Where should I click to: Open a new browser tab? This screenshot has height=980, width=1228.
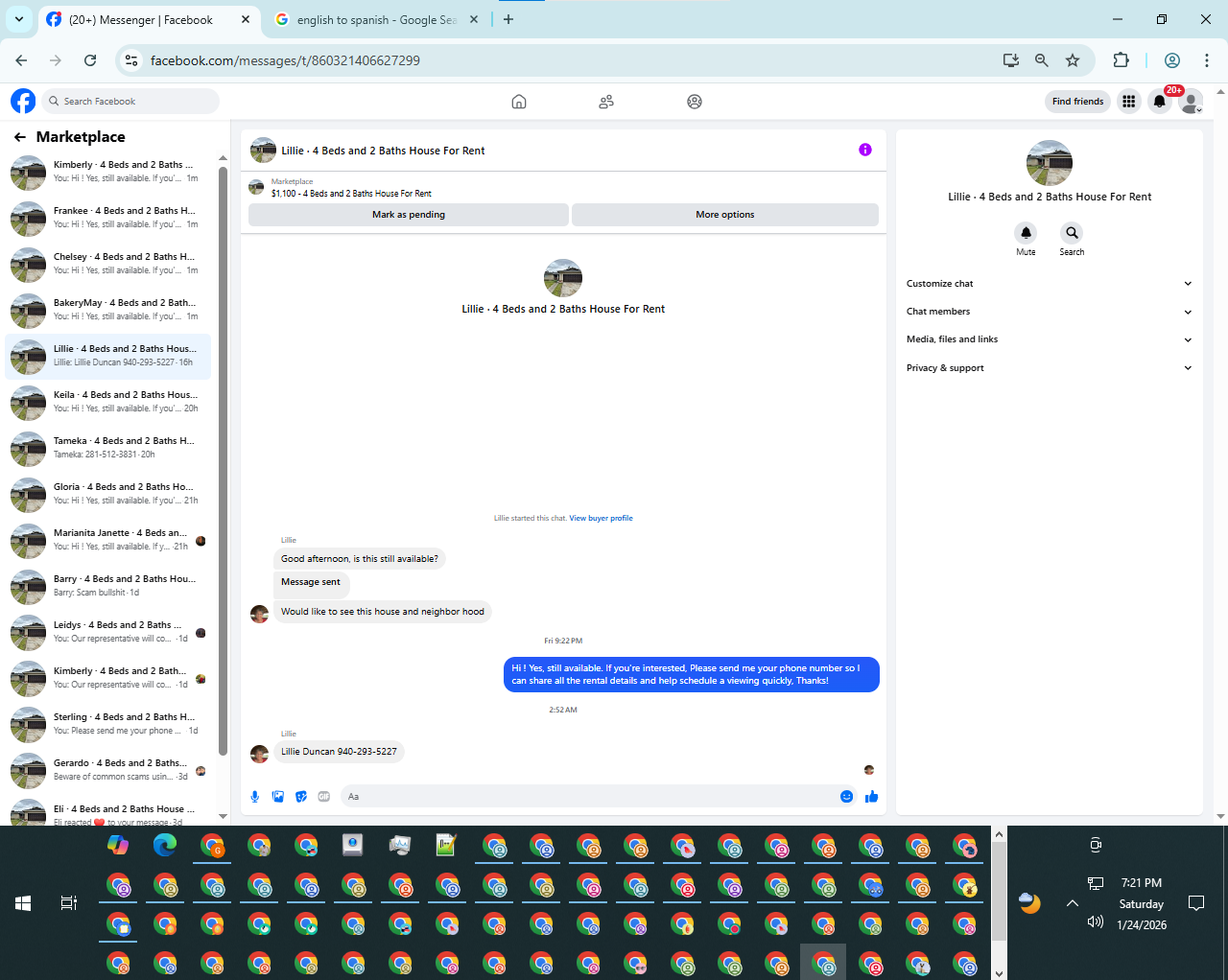508,19
